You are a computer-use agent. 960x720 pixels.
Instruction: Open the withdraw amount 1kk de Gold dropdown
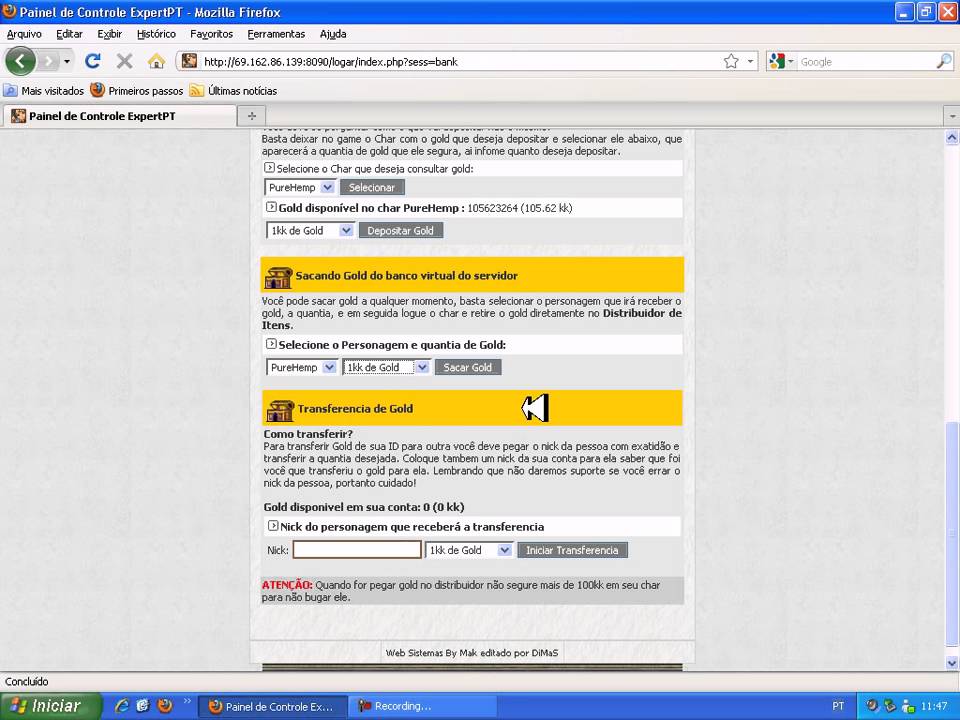click(386, 367)
